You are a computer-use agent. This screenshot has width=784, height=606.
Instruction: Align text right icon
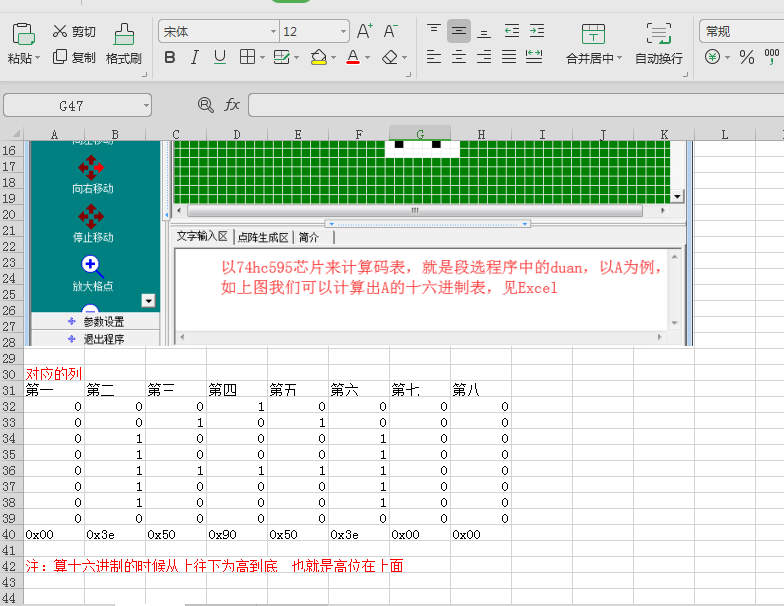(x=484, y=56)
